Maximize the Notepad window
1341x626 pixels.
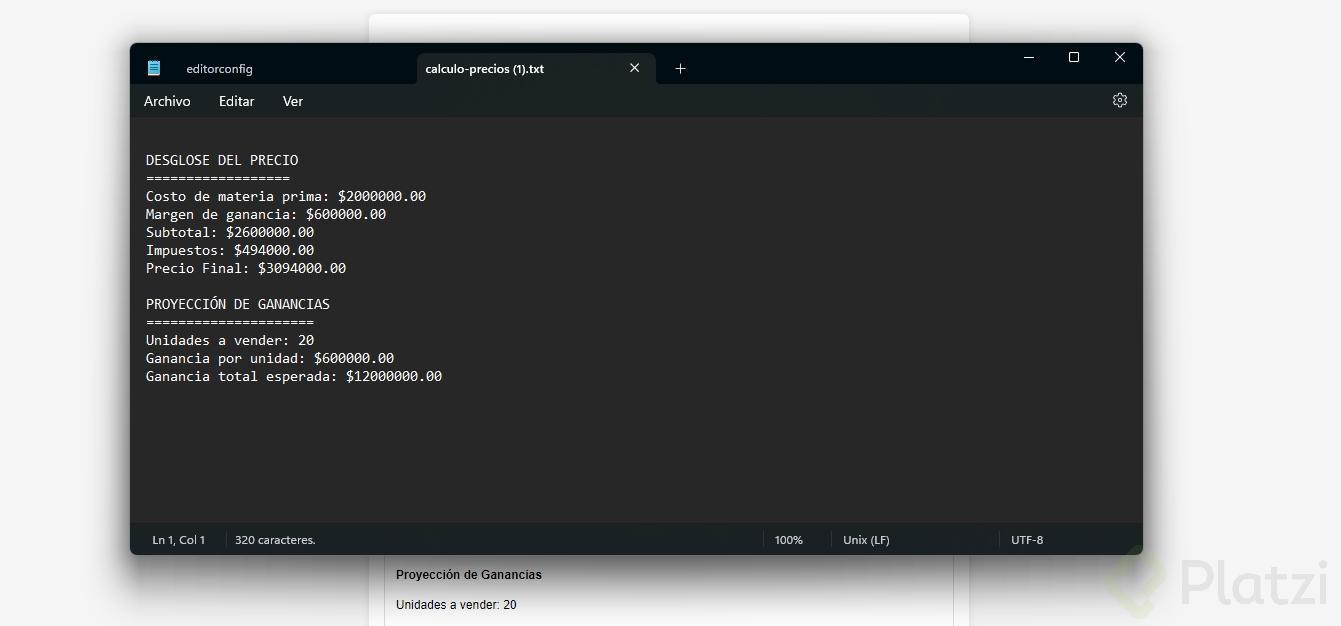click(1074, 58)
